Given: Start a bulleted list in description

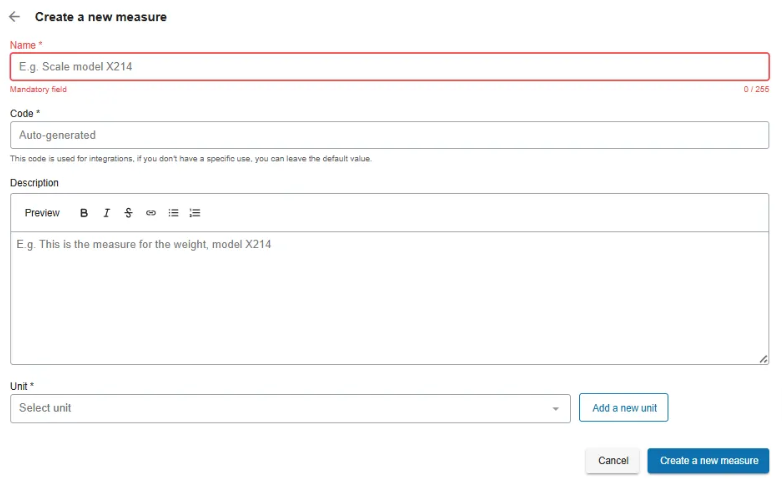Looking at the screenshot, I should pyautogui.click(x=173, y=213).
